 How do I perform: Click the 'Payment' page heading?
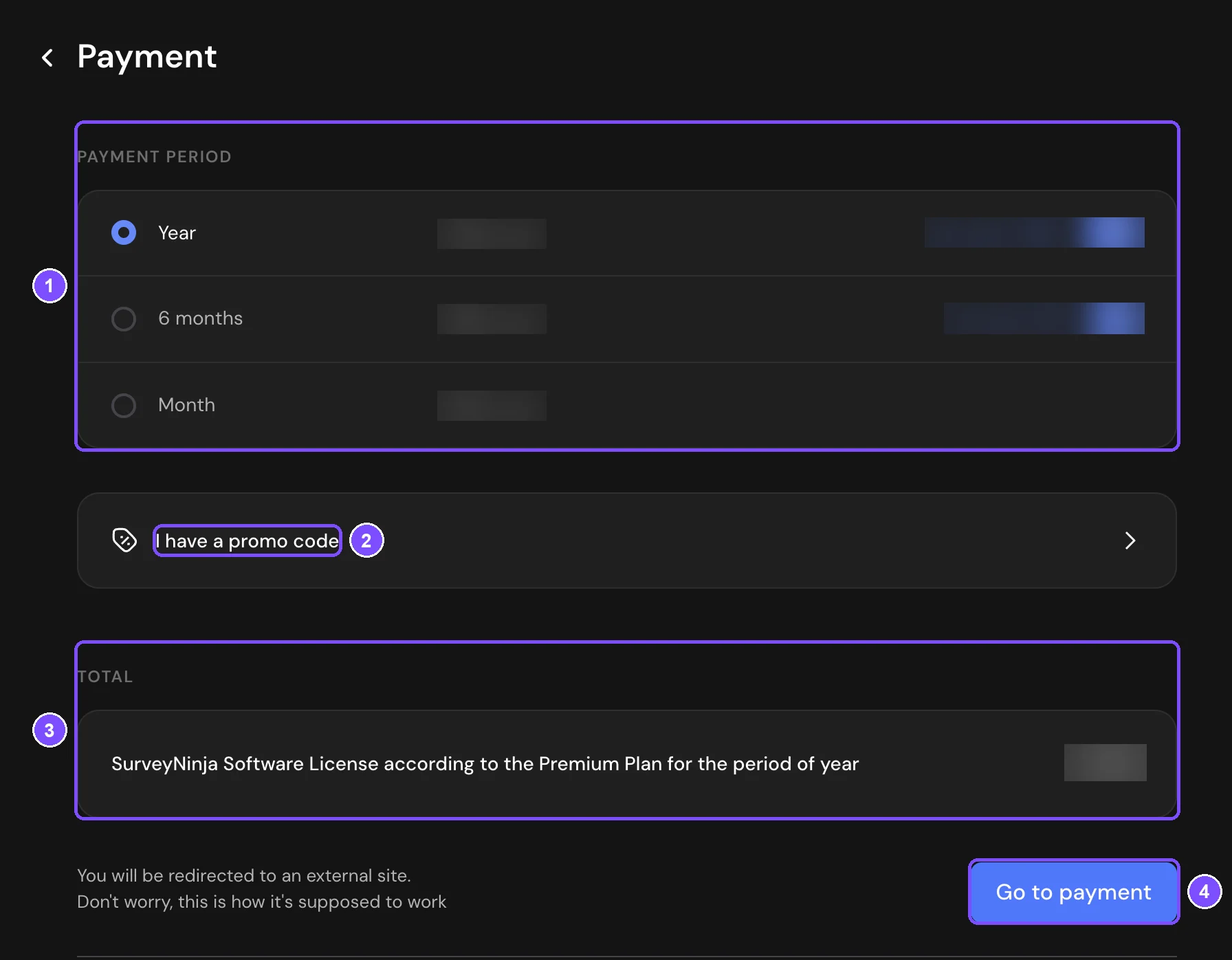pyautogui.click(x=147, y=56)
